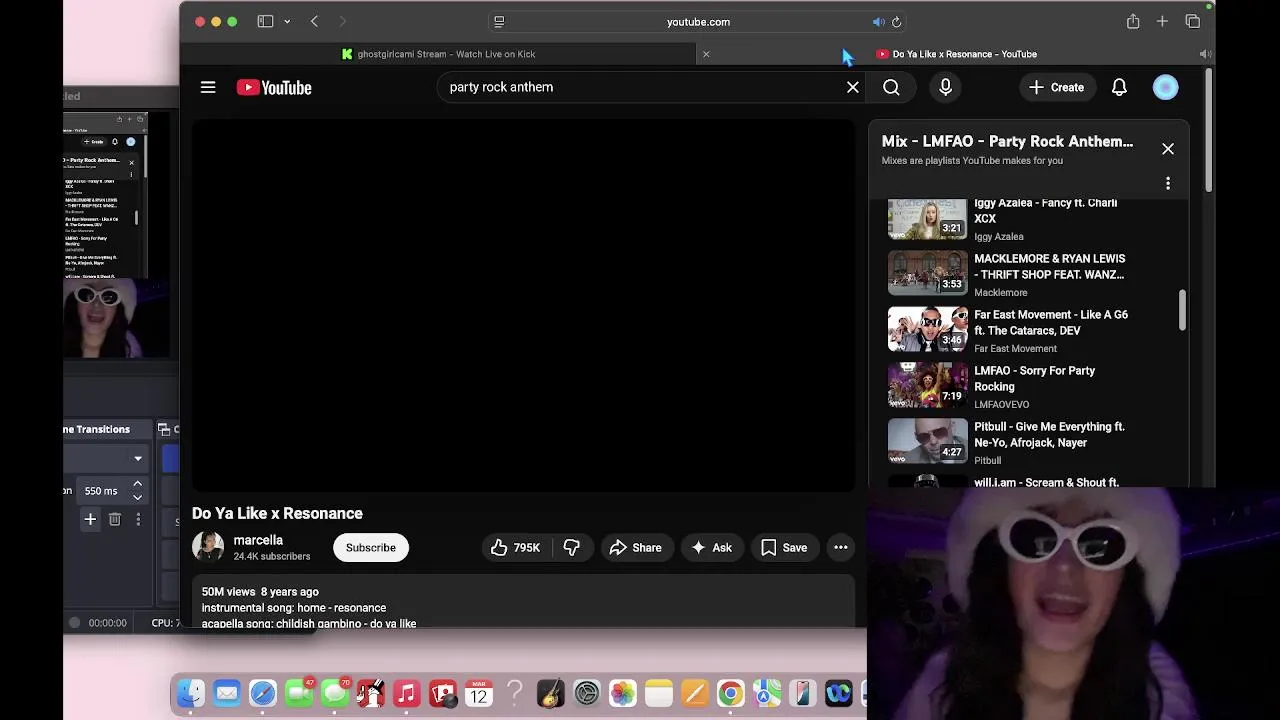This screenshot has height=720, width=1280.
Task: Click the youtube.com address field
Action: pyautogui.click(x=698, y=21)
